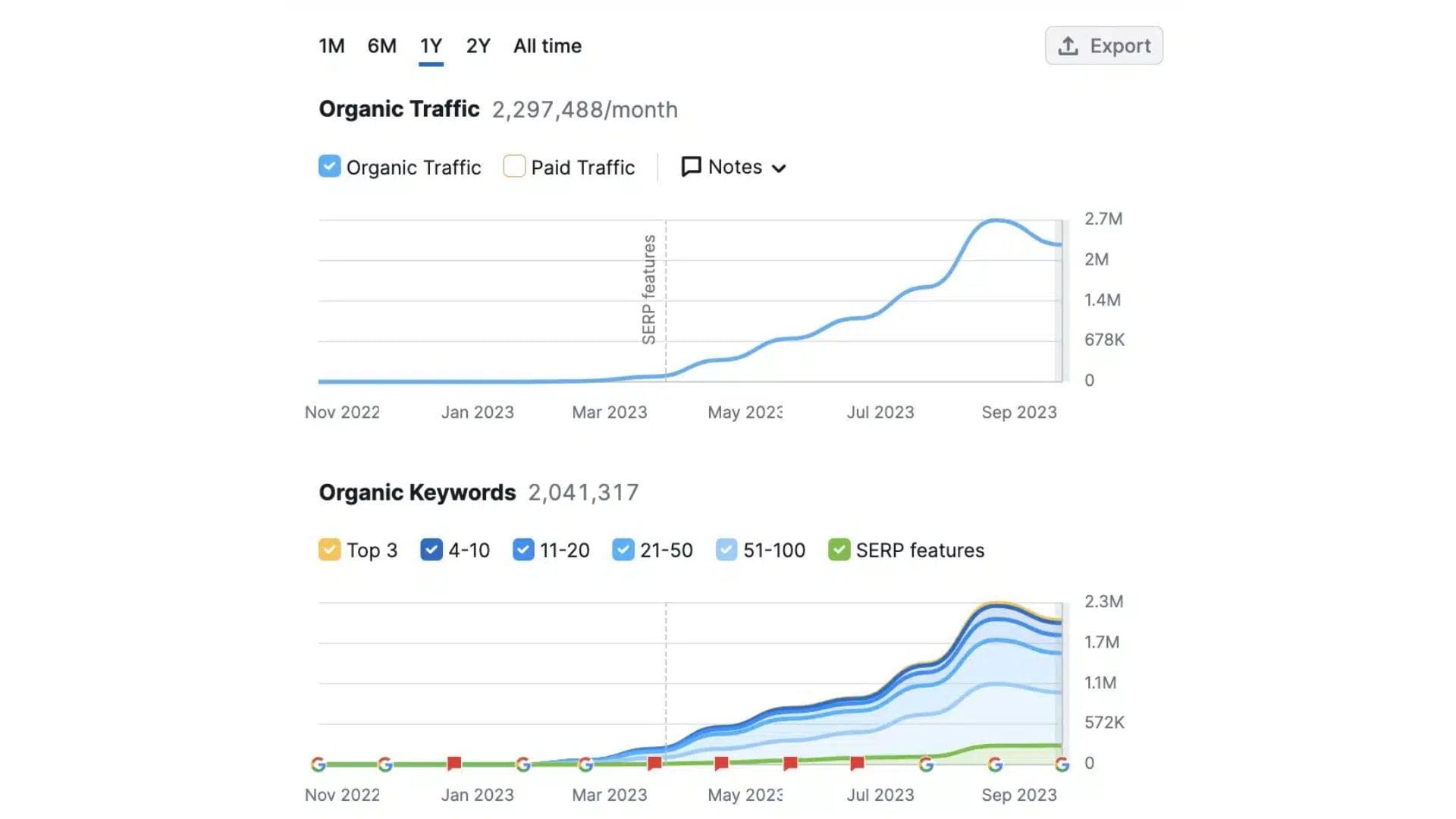Image resolution: width=1456 pixels, height=819 pixels.
Task: Click the 1M range option
Action: pos(331,46)
